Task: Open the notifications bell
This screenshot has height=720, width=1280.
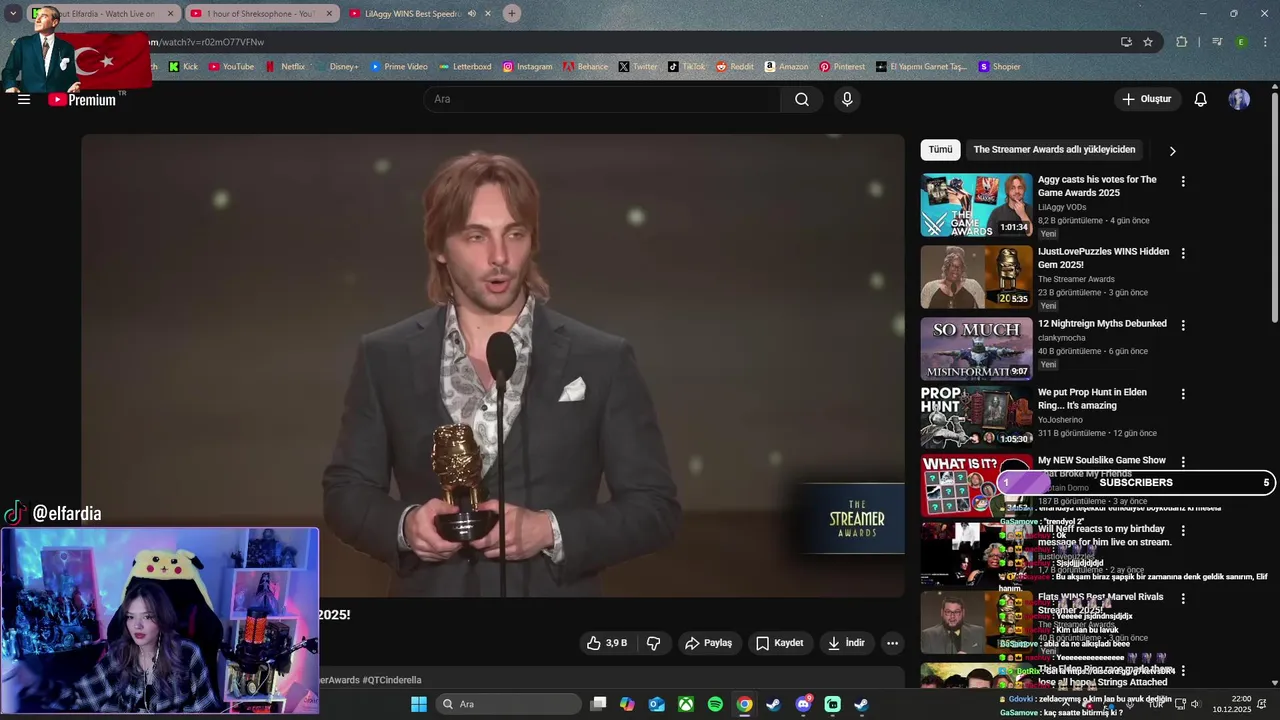Action: [1201, 99]
